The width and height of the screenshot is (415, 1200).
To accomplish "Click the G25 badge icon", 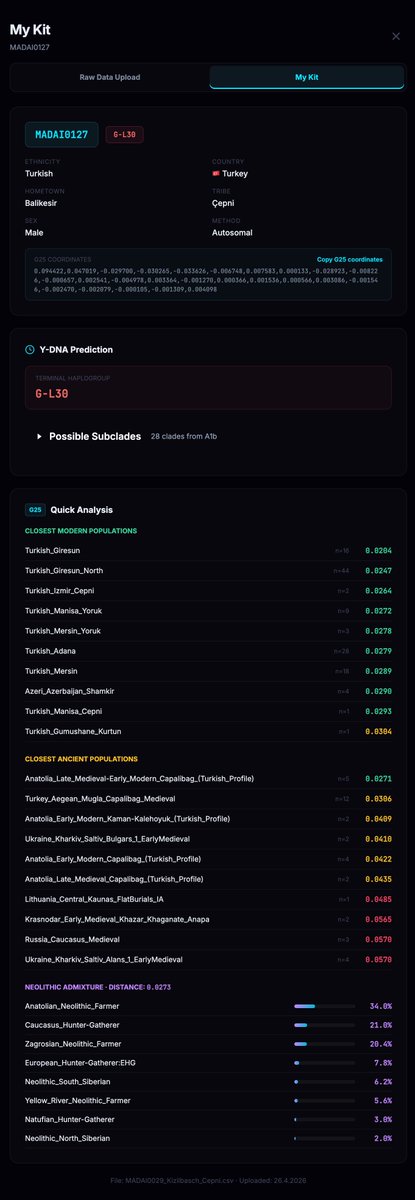I will (34, 509).
